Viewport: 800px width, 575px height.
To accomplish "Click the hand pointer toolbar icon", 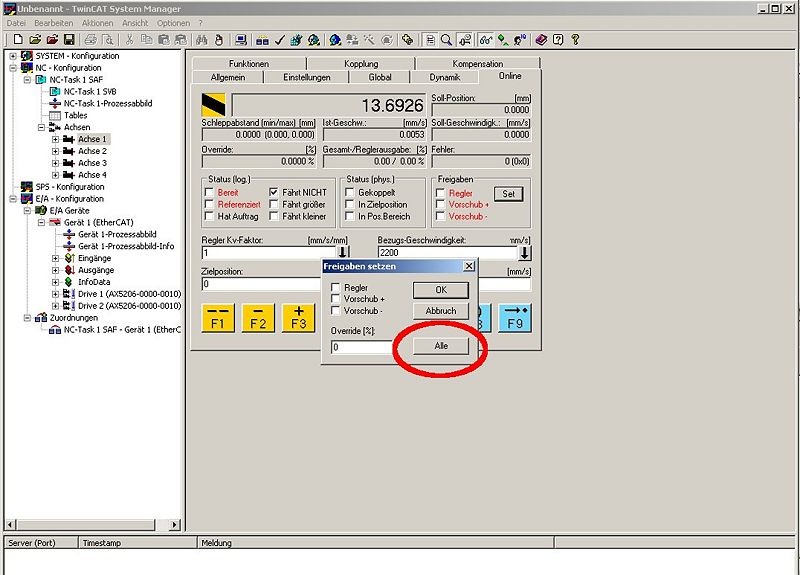I will [218, 39].
